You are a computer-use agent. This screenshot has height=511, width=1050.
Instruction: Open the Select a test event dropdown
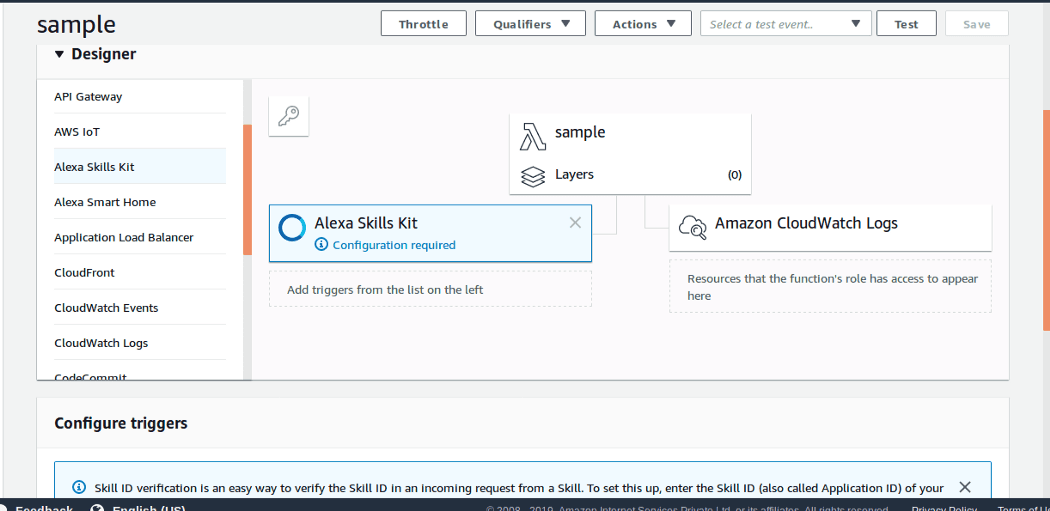(785, 24)
